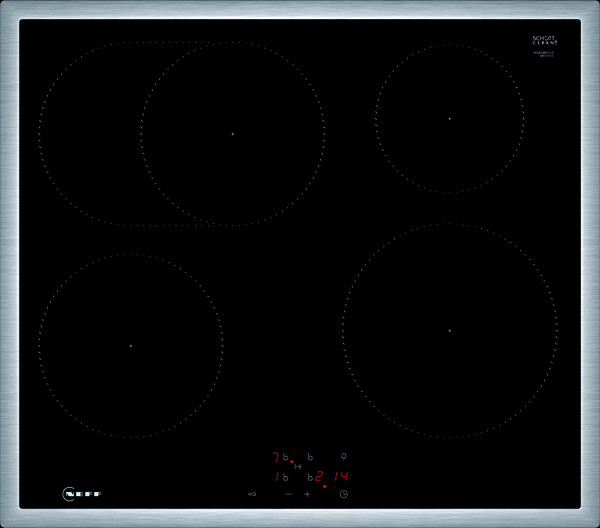Select the front-right zone display showing 2
This screenshot has height=528, width=600.
click(x=319, y=477)
